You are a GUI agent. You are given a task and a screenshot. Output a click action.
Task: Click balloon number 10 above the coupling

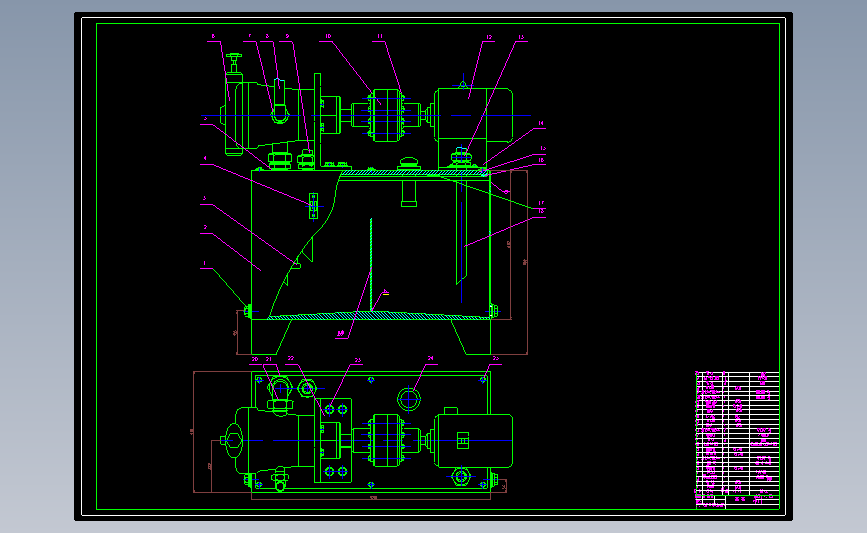[x=328, y=36]
